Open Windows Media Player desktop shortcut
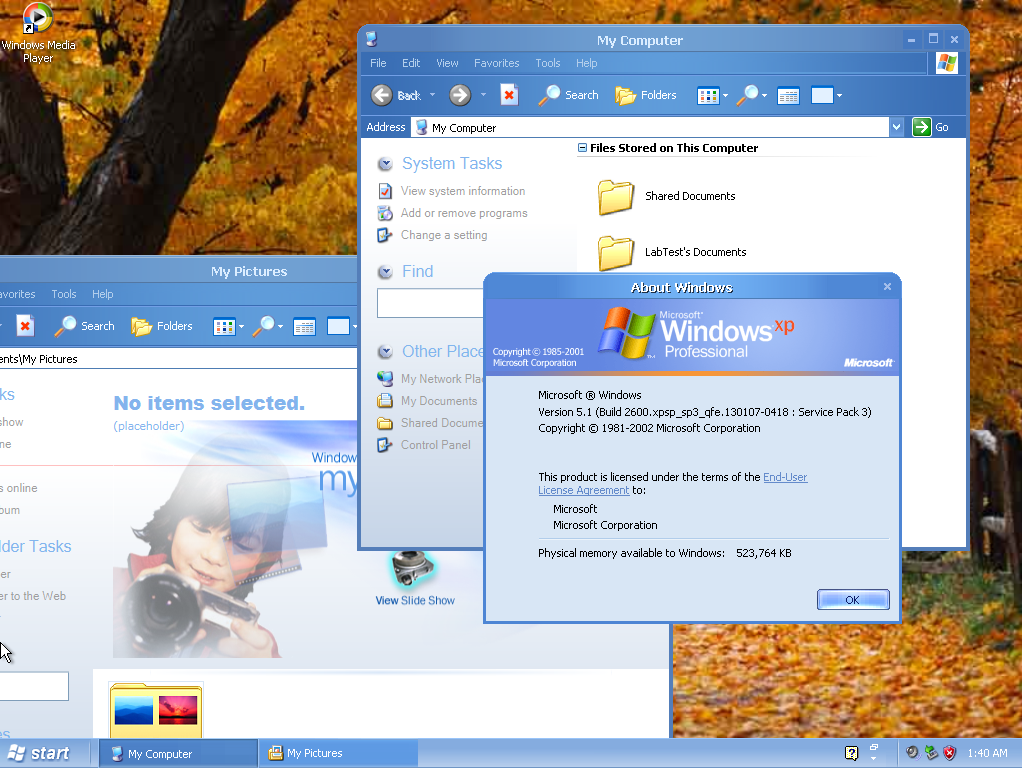 [x=38, y=33]
